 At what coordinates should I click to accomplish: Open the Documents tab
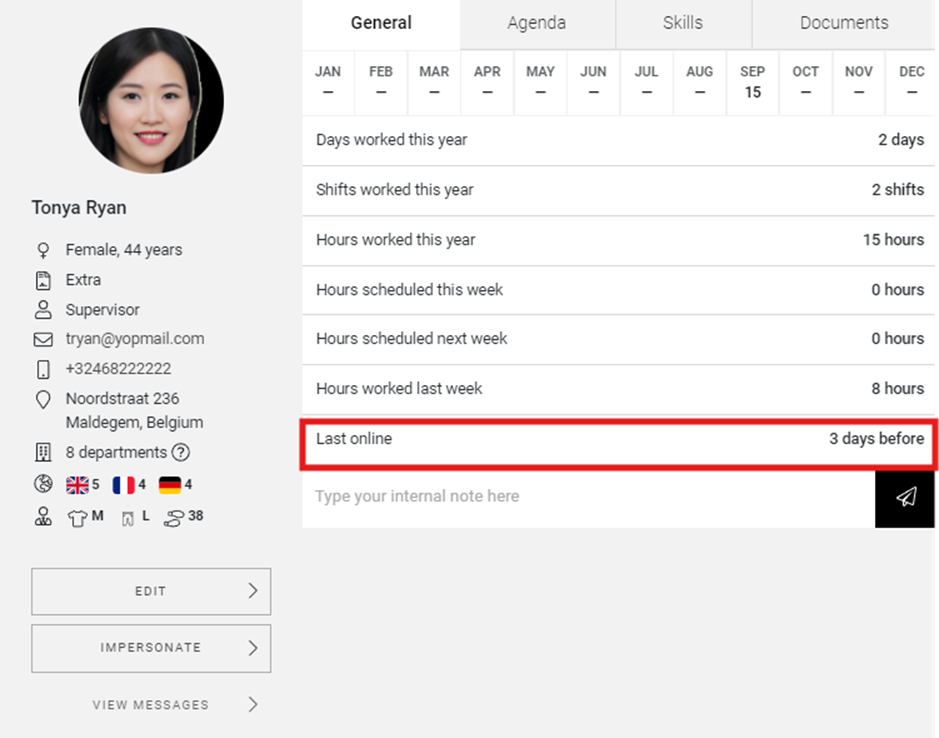(x=844, y=23)
